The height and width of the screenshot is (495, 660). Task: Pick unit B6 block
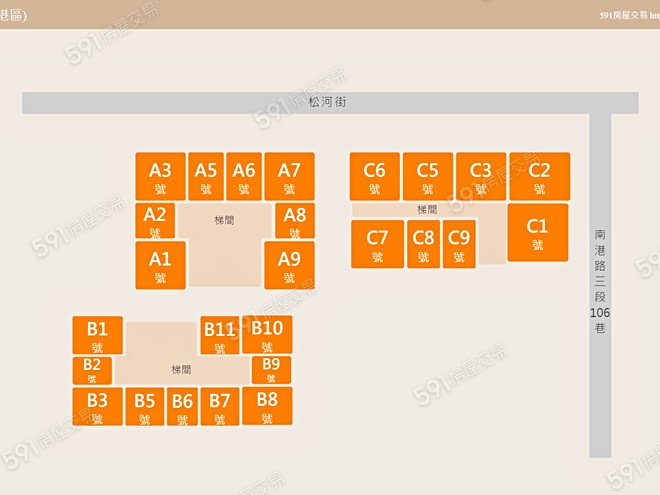pyautogui.click(x=182, y=407)
